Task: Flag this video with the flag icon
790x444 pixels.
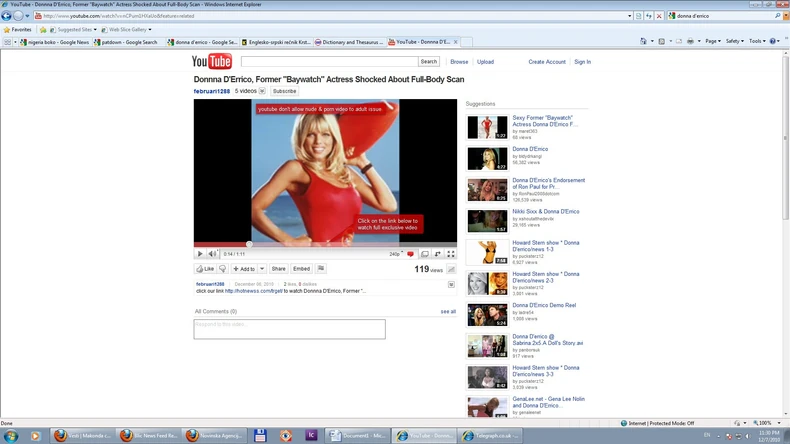Action: click(321, 269)
